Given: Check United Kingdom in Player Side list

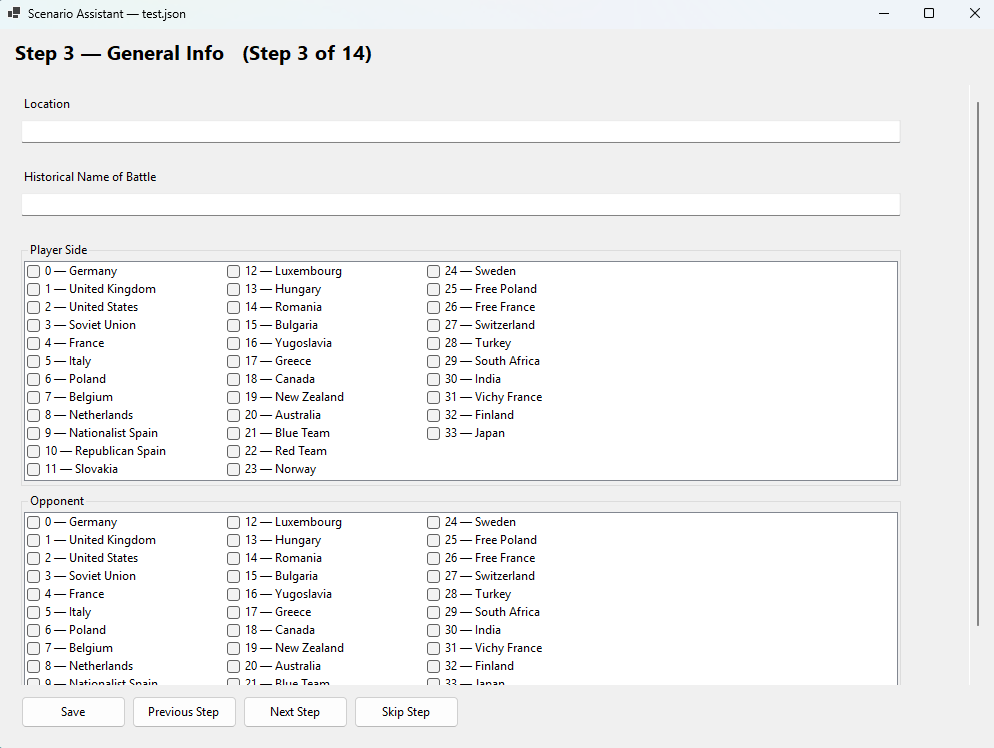Looking at the screenshot, I should click(x=34, y=289).
